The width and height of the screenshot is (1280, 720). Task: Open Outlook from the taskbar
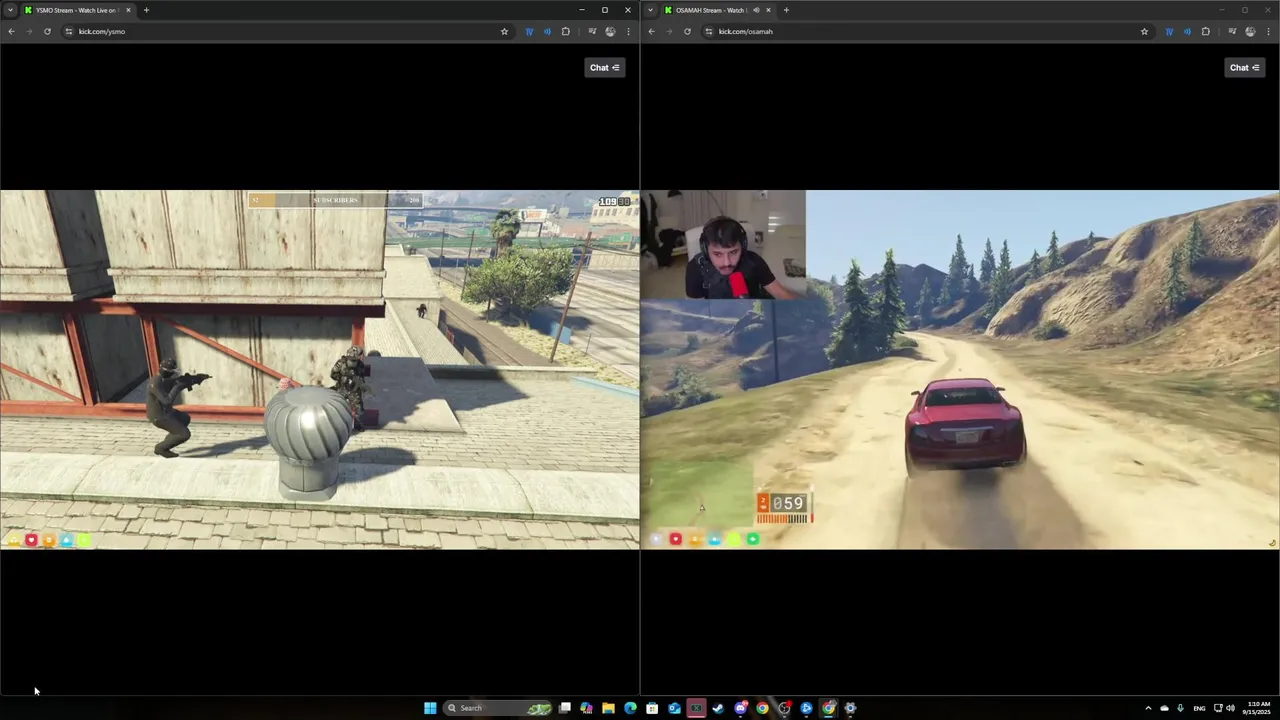click(674, 708)
